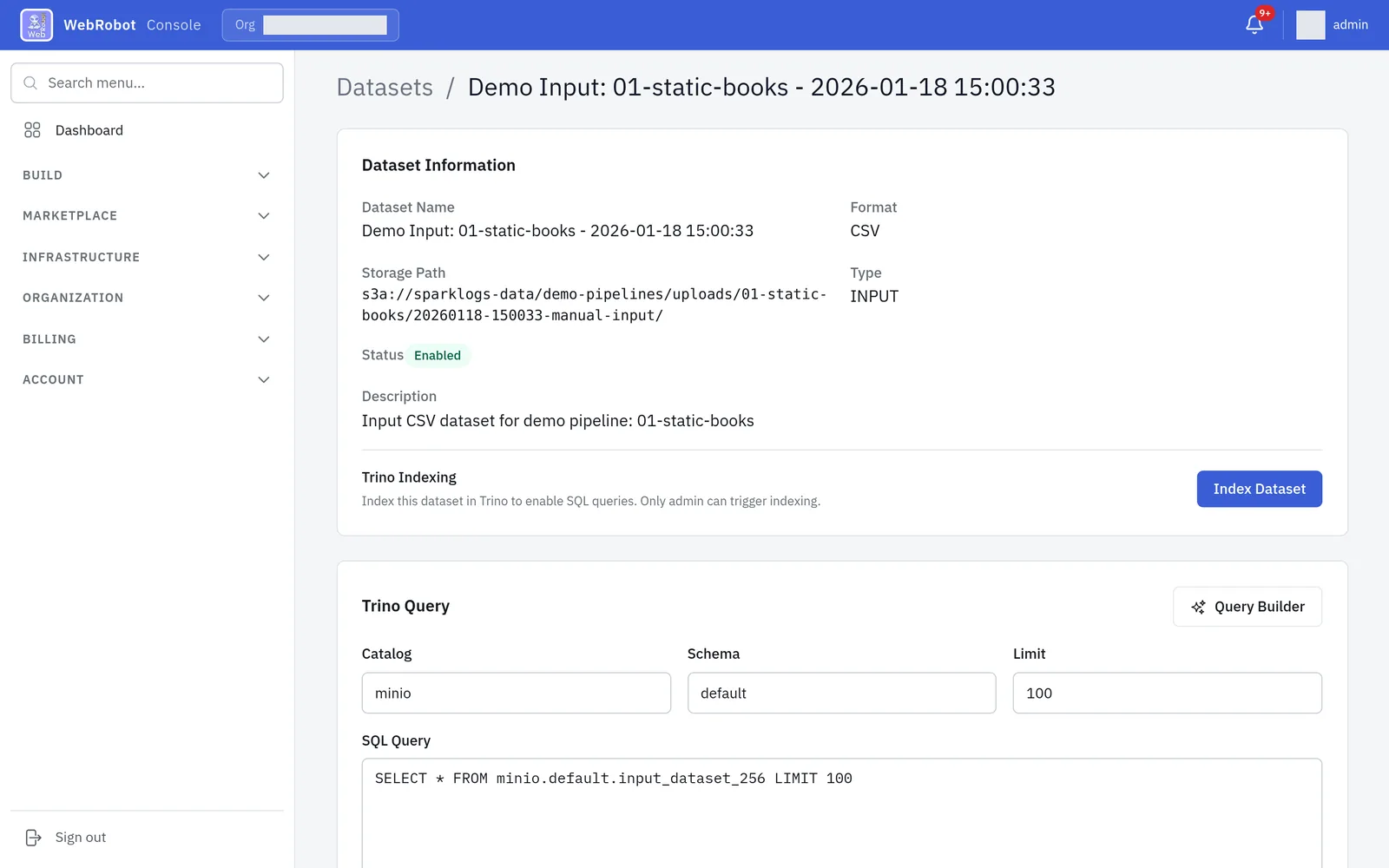This screenshot has width=1389, height=868.
Task: Expand the ORGANIZATION section
Action: [147, 298]
